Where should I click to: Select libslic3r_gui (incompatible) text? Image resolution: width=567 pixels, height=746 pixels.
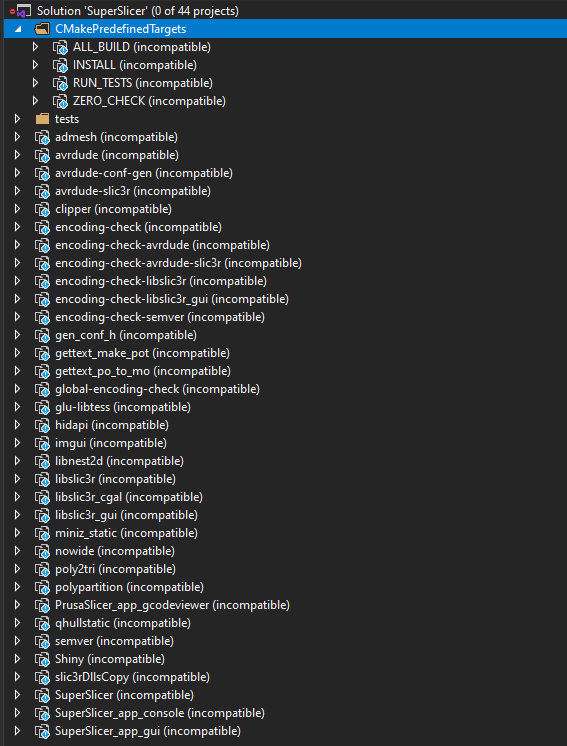[x=127, y=515]
